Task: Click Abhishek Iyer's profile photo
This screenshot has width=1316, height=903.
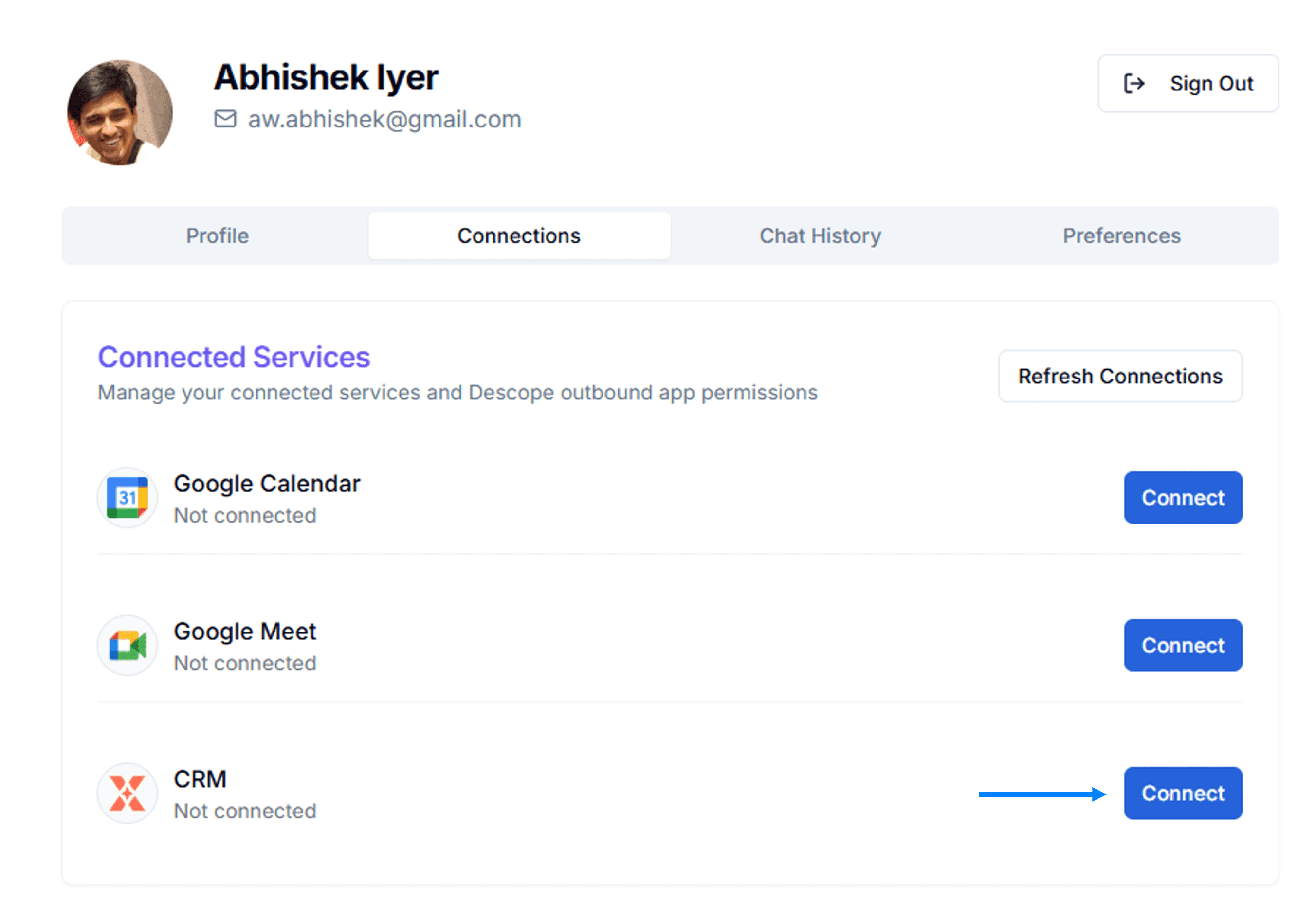Action: tap(120, 113)
